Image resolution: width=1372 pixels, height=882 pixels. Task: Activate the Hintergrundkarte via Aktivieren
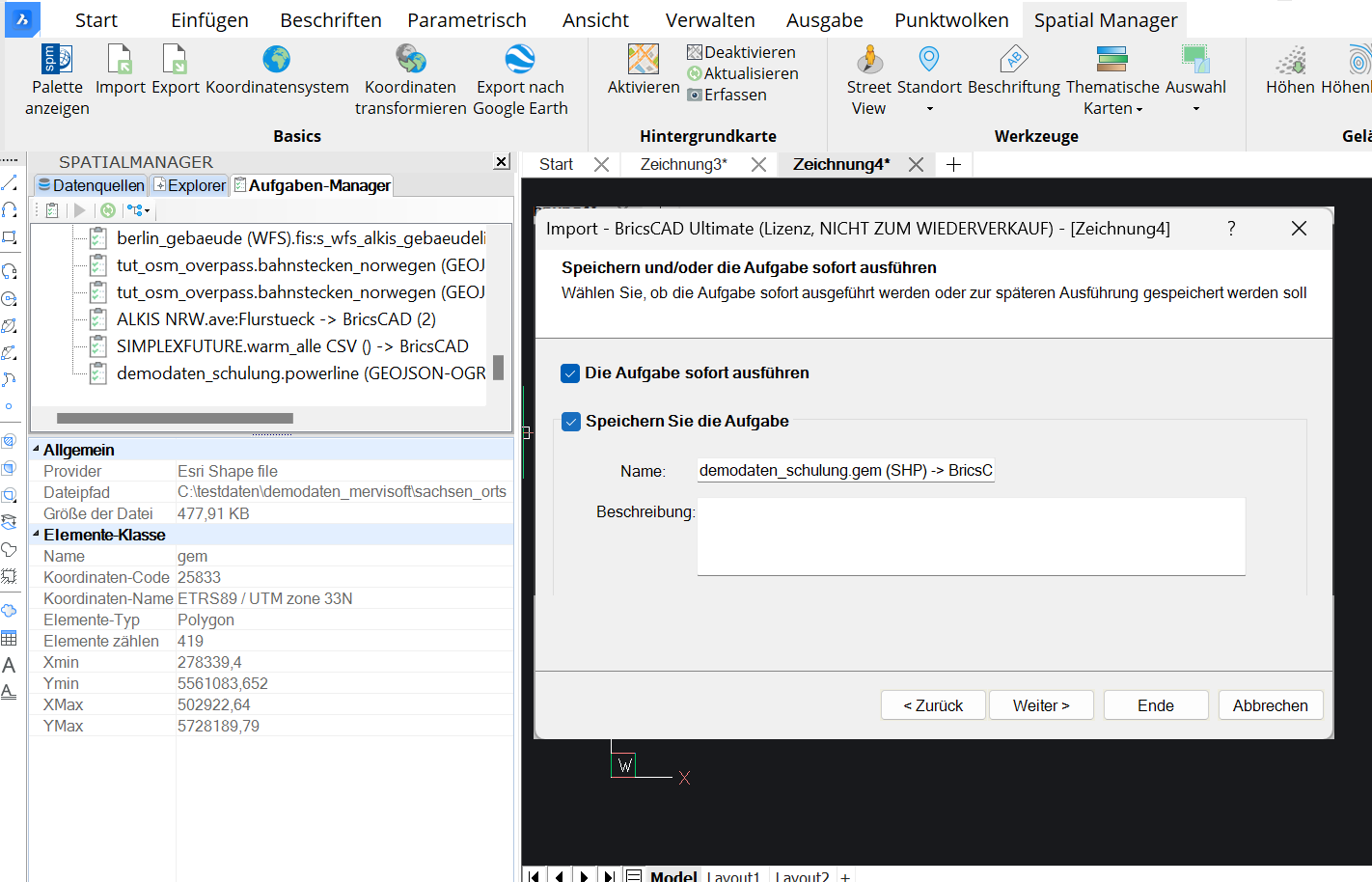click(x=642, y=72)
